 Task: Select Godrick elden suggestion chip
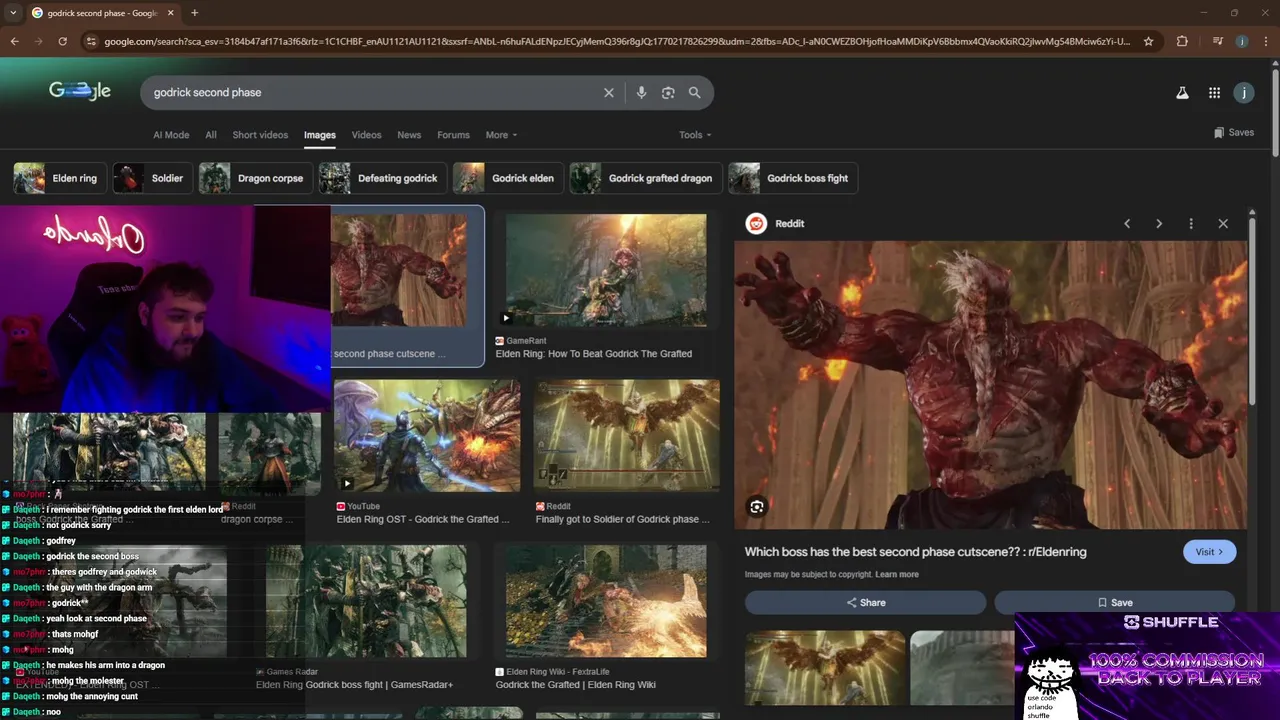pyautogui.click(x=508, y=178)
